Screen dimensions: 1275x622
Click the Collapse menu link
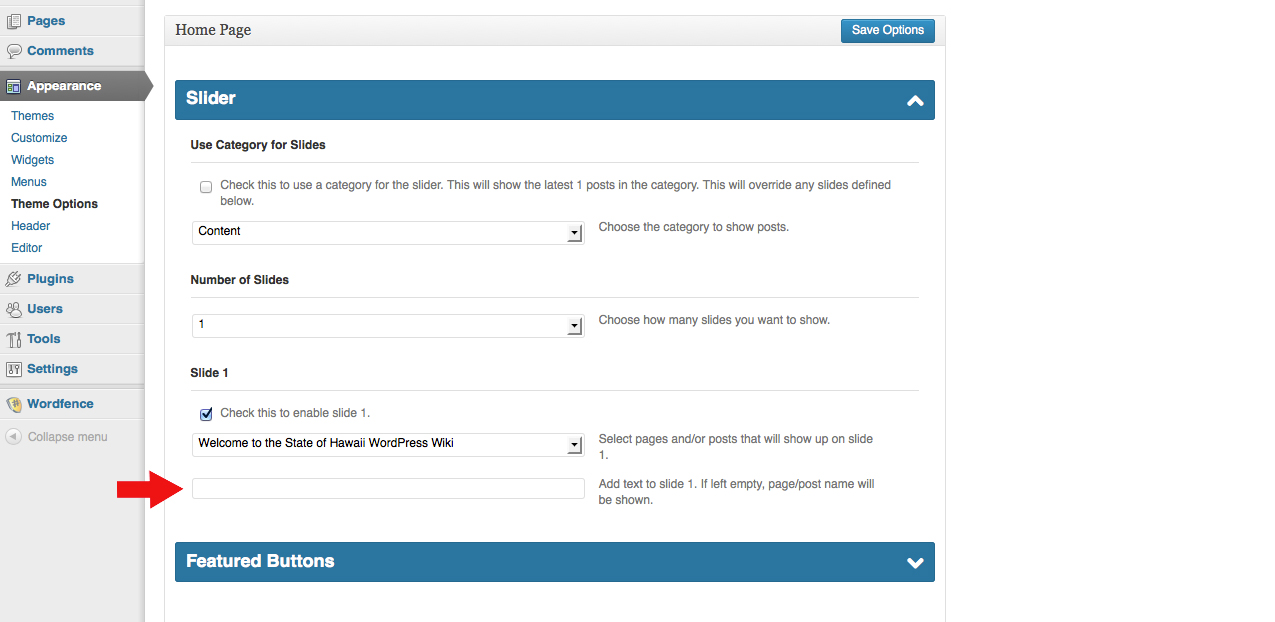(x=66, y=437)
